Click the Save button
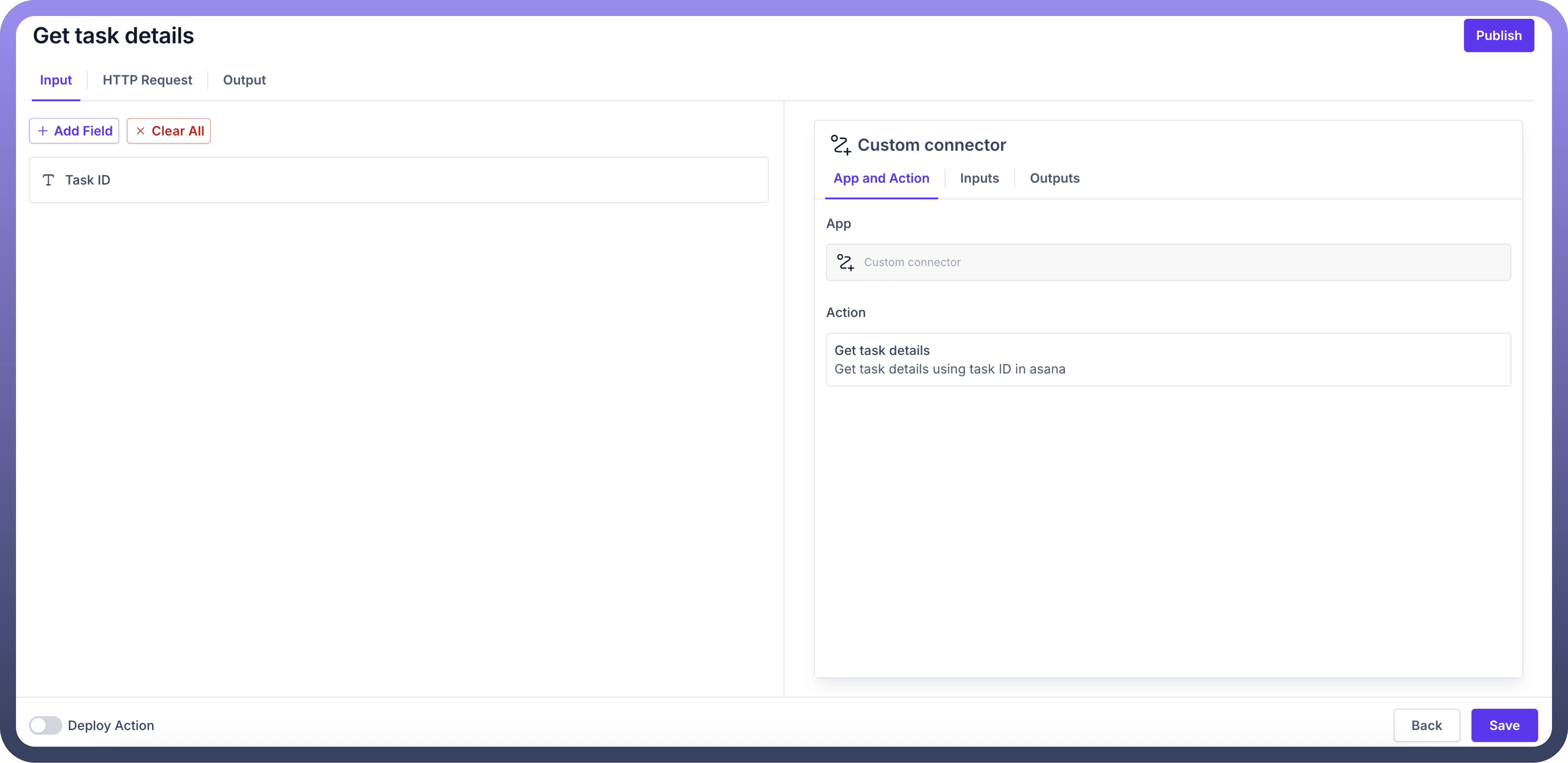1568x763 pixels. pyautogui.click(x=1504, y=725)
